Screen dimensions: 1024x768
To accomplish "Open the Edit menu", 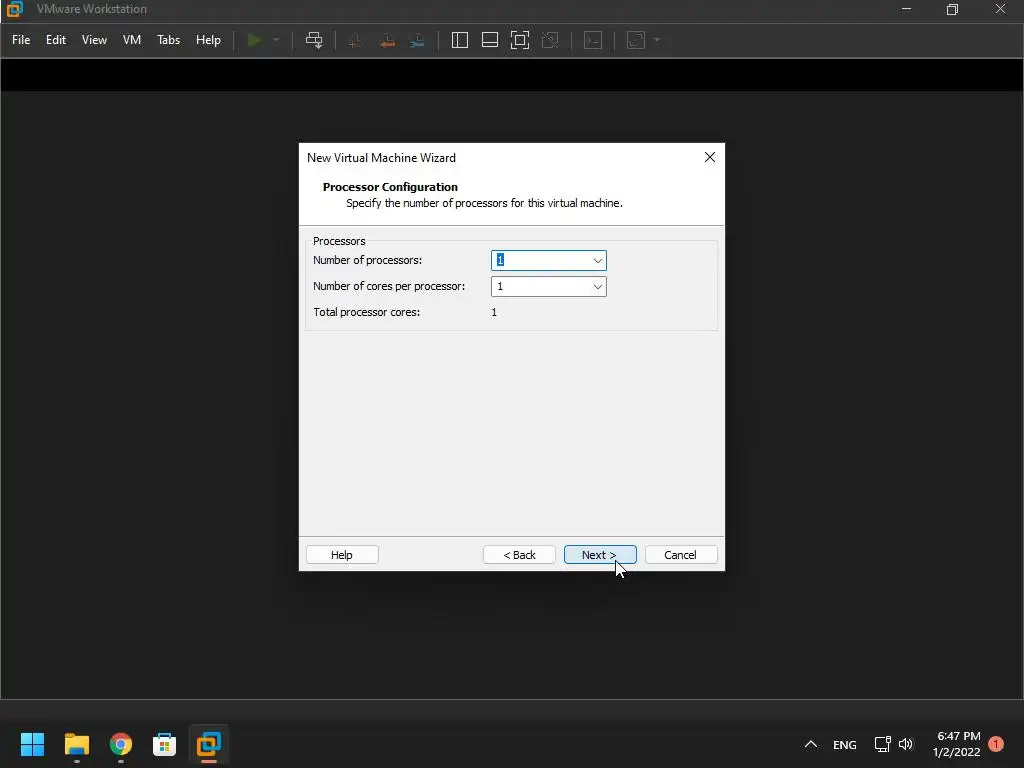I will point(56,40).
